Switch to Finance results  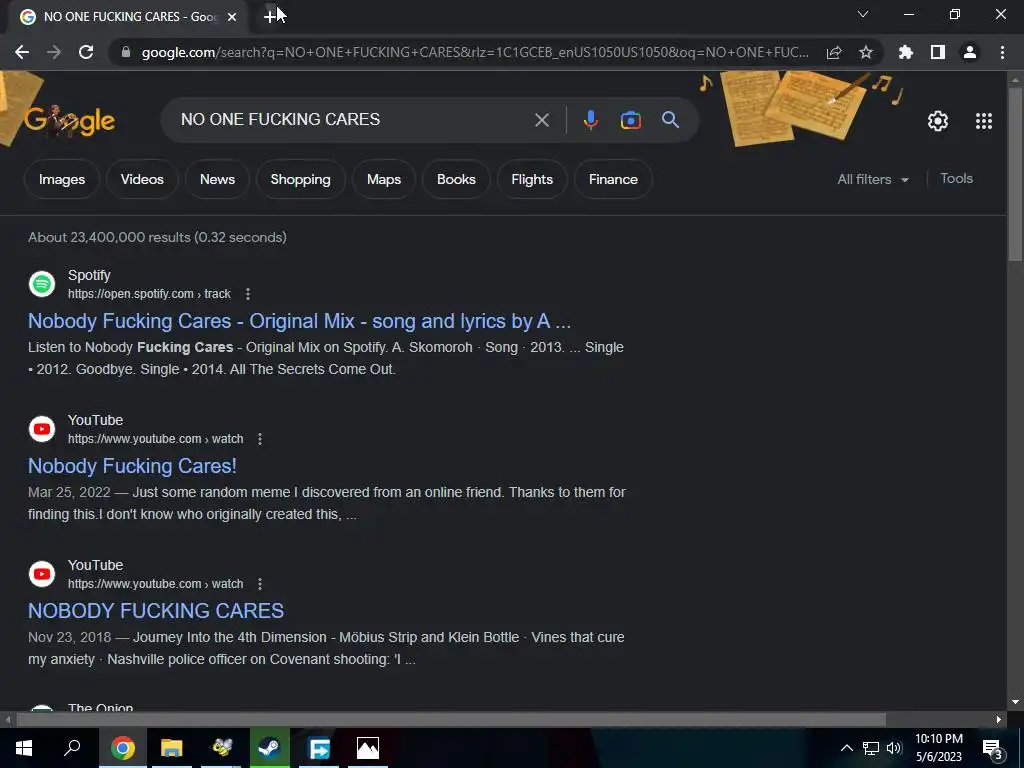[x=613, y=180]
